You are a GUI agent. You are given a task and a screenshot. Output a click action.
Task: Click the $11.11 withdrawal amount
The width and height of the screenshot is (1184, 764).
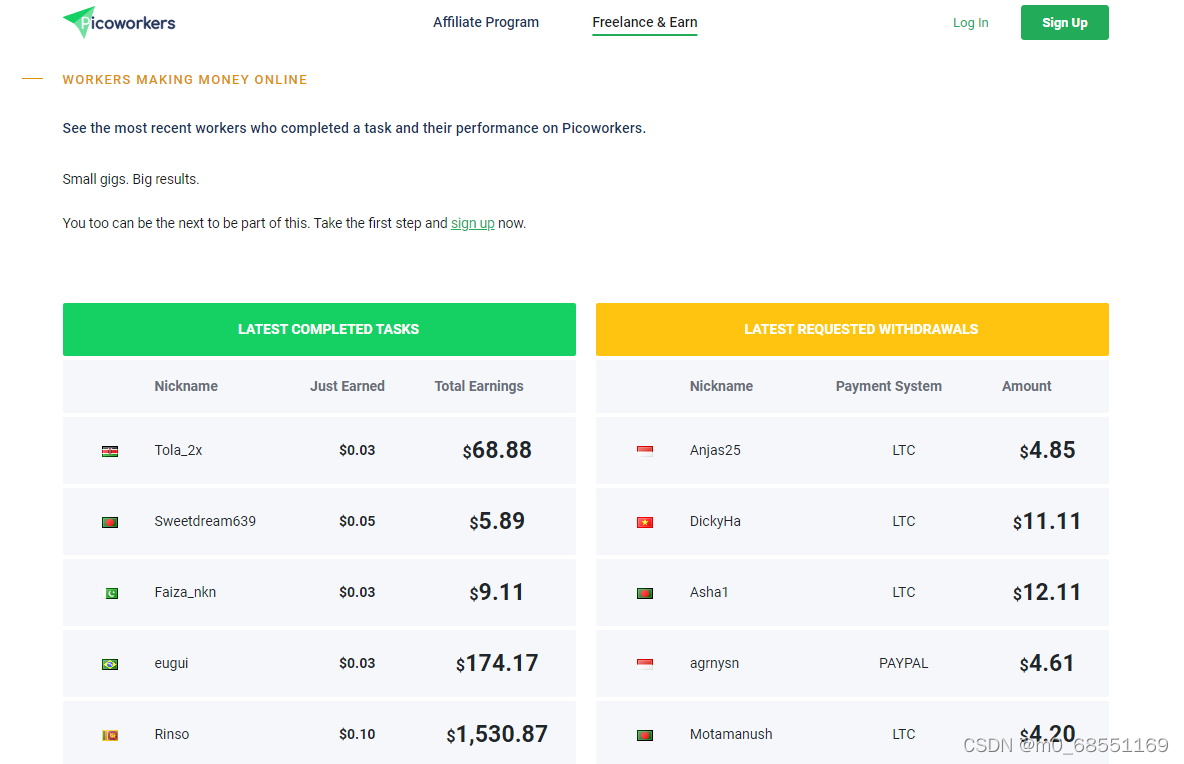coord(1047,522)
